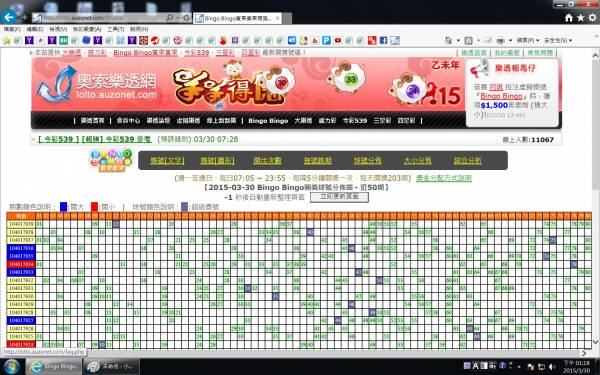This screenshot has width=600, height=375.
Task: Expand the print options dropdown arrow
Action: 510,40
